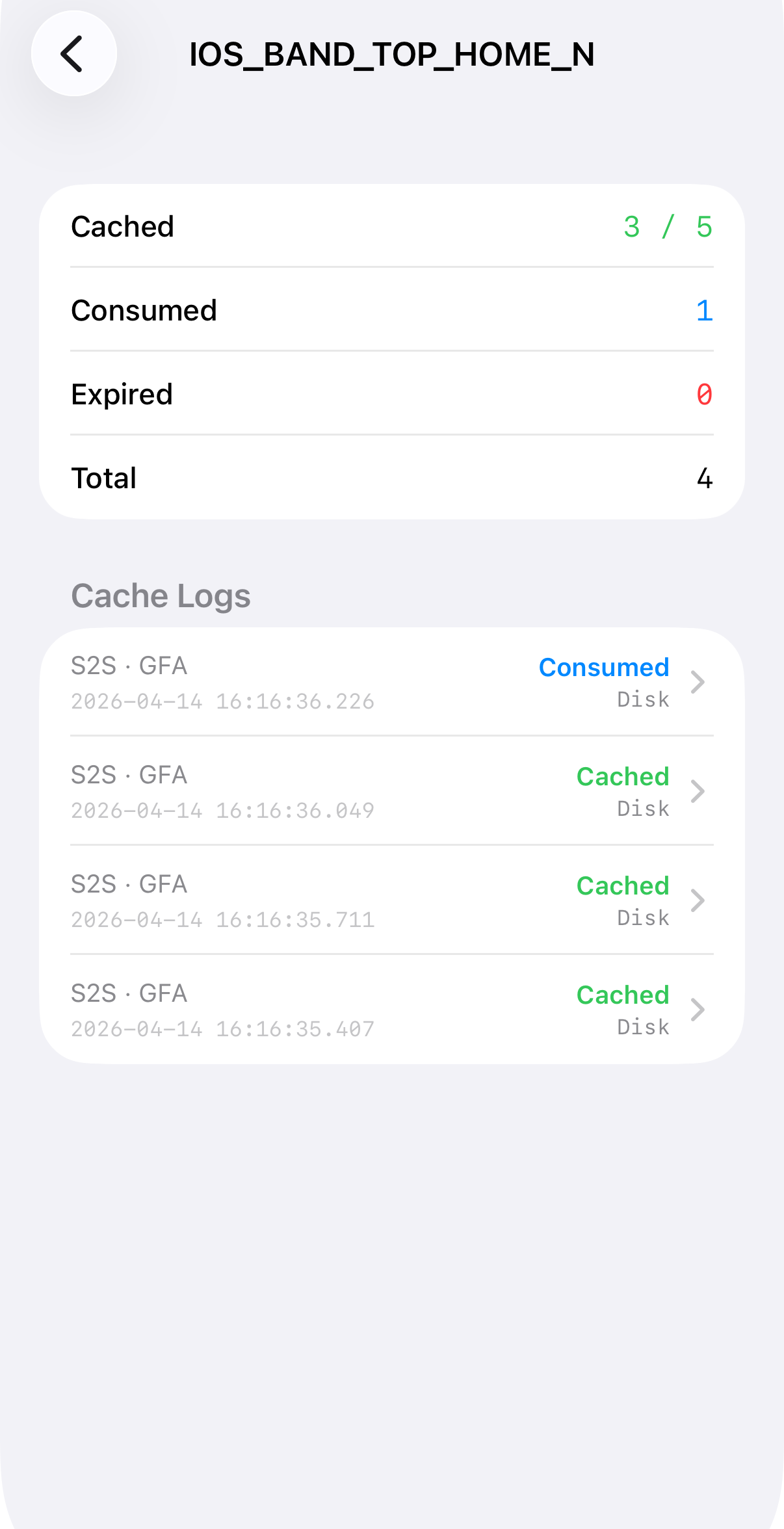Click timestamp 2026-04-14 16:16:35.711
The width and height of the screenshot is (784, 1529).
coord(222,920)
